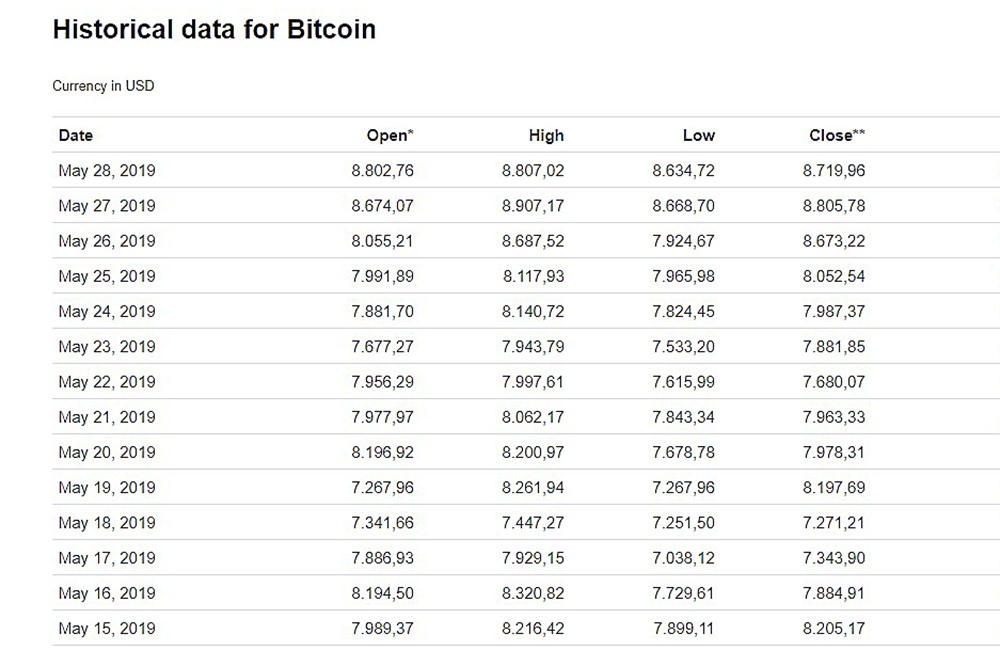
Task: Click the Close** column header
Action: [x=837, y=135]
